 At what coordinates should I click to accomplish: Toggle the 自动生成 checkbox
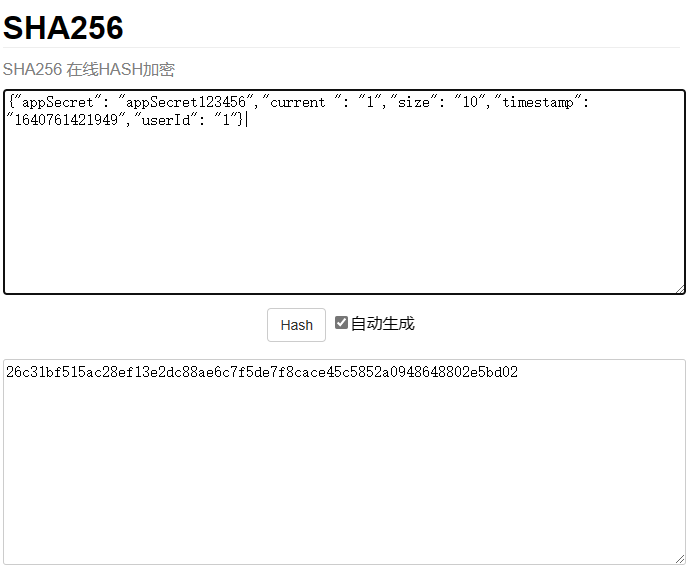click(x=341, y=323)
